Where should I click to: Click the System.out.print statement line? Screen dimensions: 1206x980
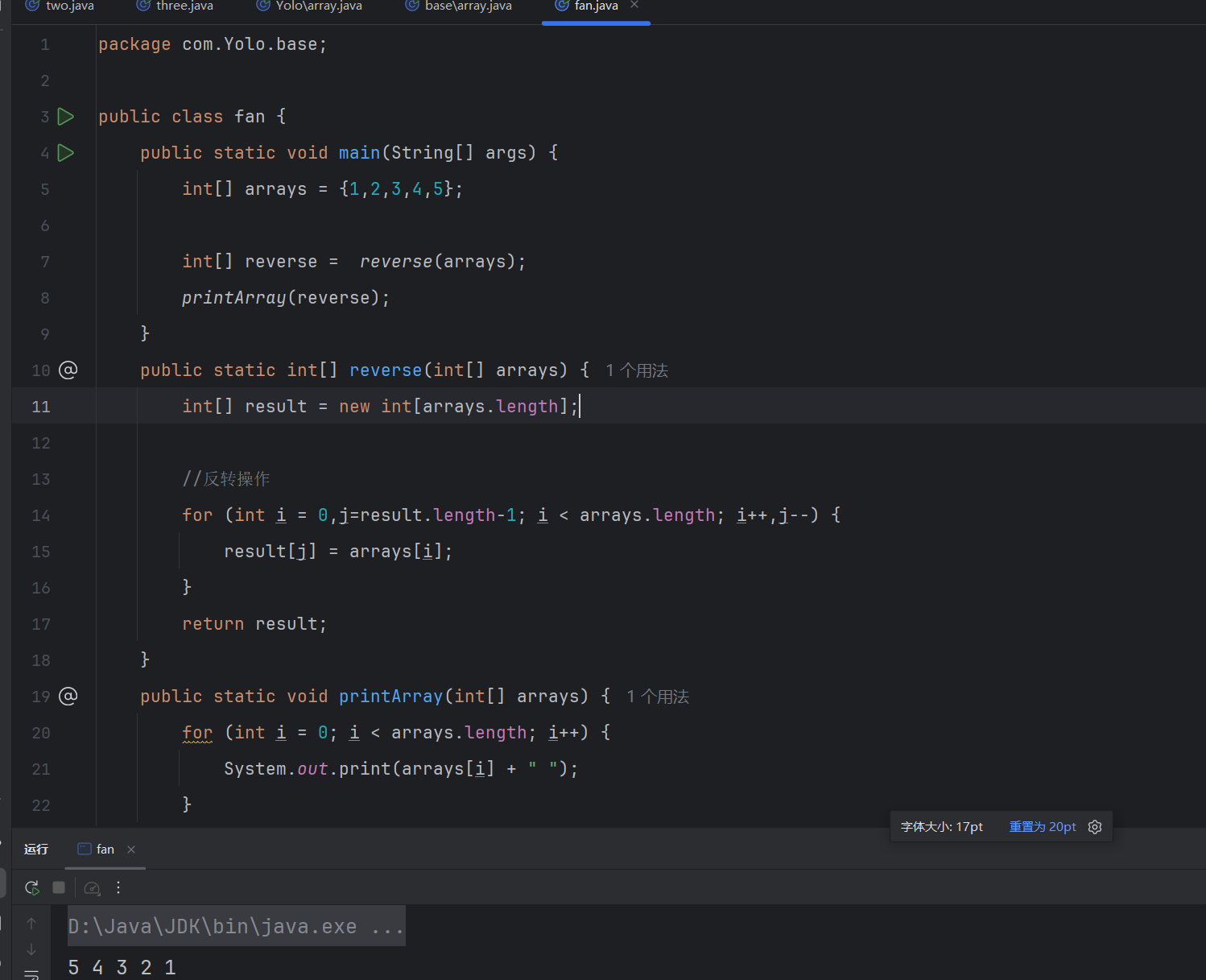coord(401,769)
